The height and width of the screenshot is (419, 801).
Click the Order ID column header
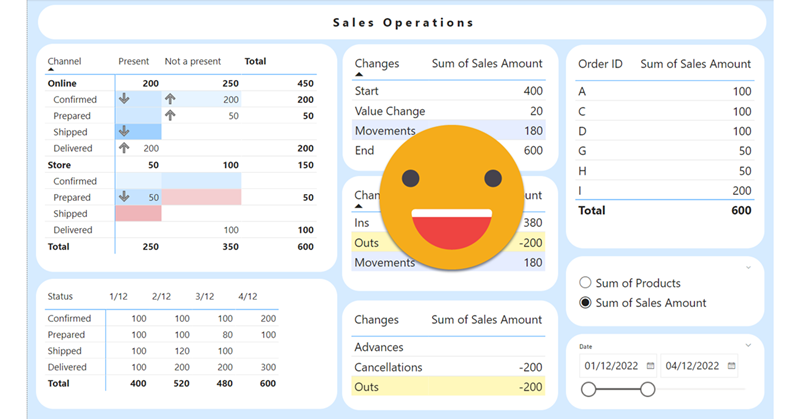[x=600, y=64]
